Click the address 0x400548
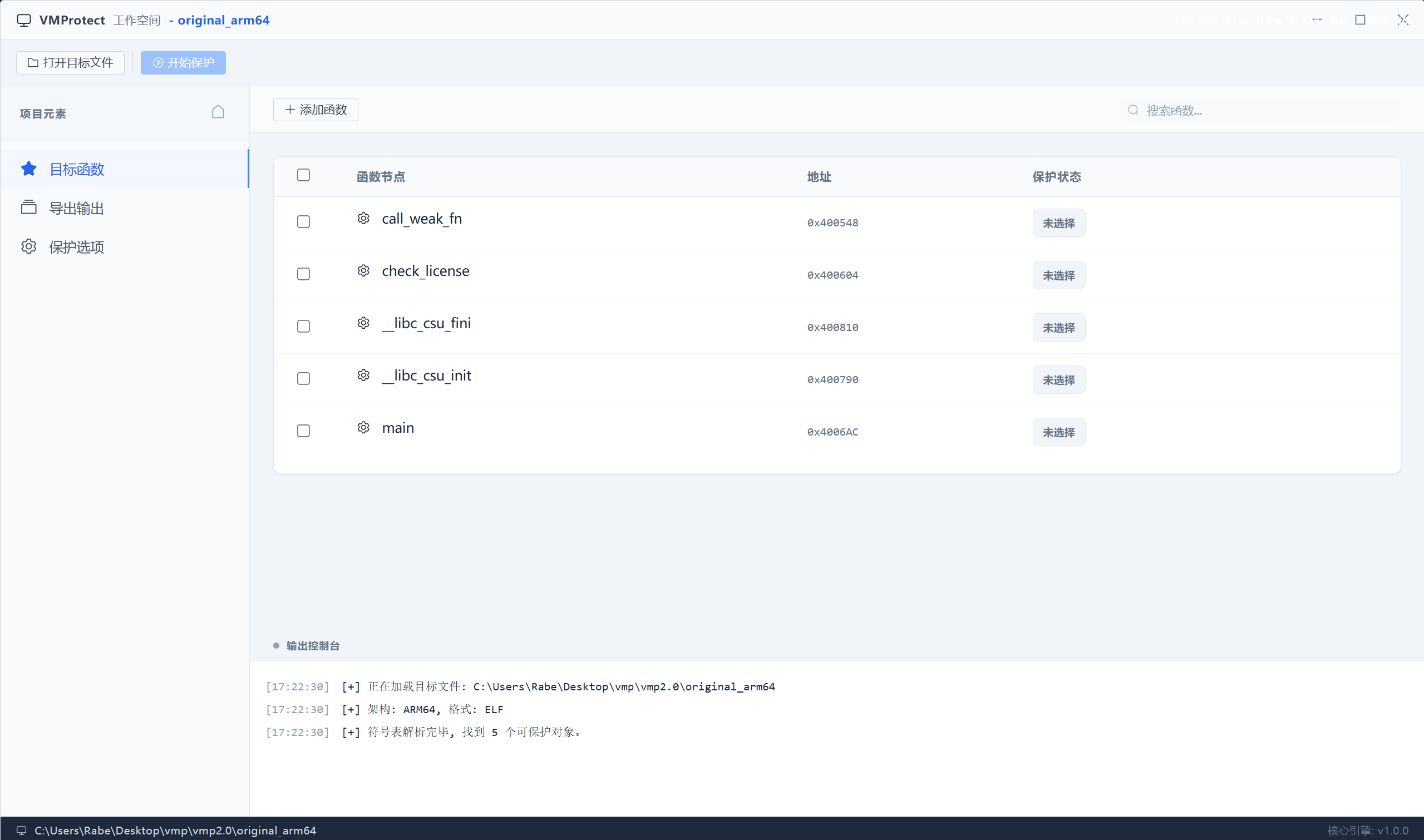Image resolution: width=1424 pixels, height=840 pixels. coord(833,223)
